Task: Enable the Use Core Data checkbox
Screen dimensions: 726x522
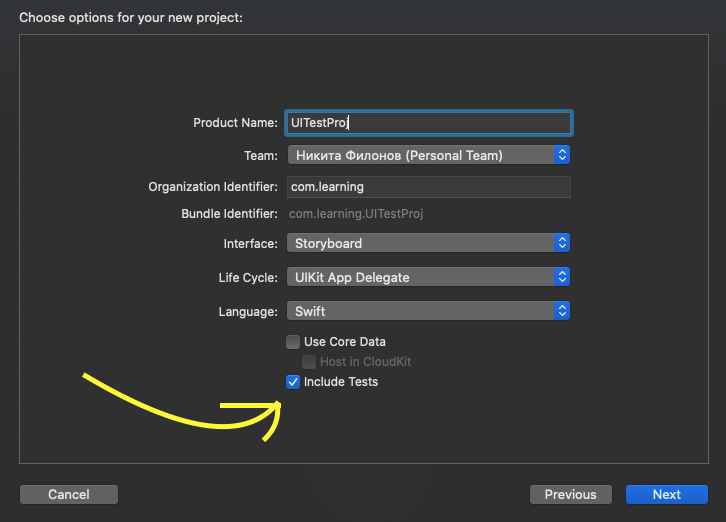Action: 293,342
